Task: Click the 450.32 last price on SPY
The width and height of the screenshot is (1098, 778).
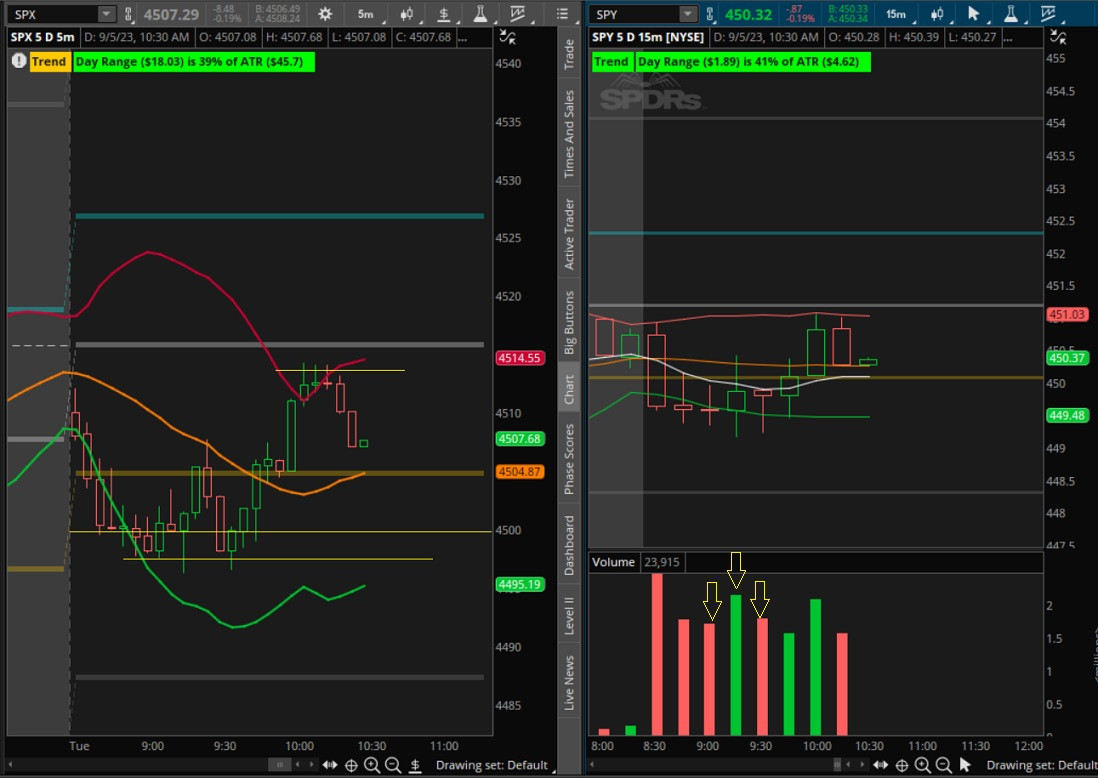Action: (748, 14)
